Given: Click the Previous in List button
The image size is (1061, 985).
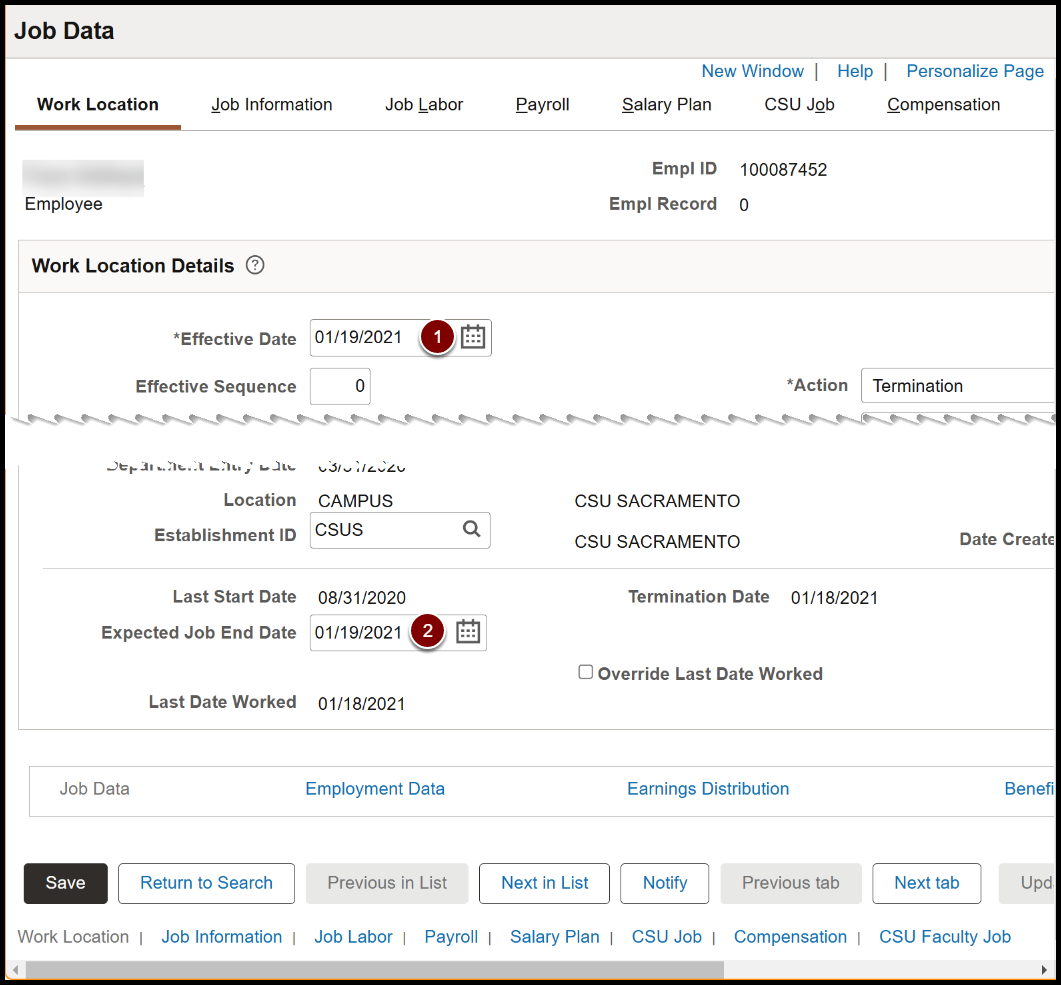Looking at the screenshot, I should pyautogui.click(x=387, y=883).
